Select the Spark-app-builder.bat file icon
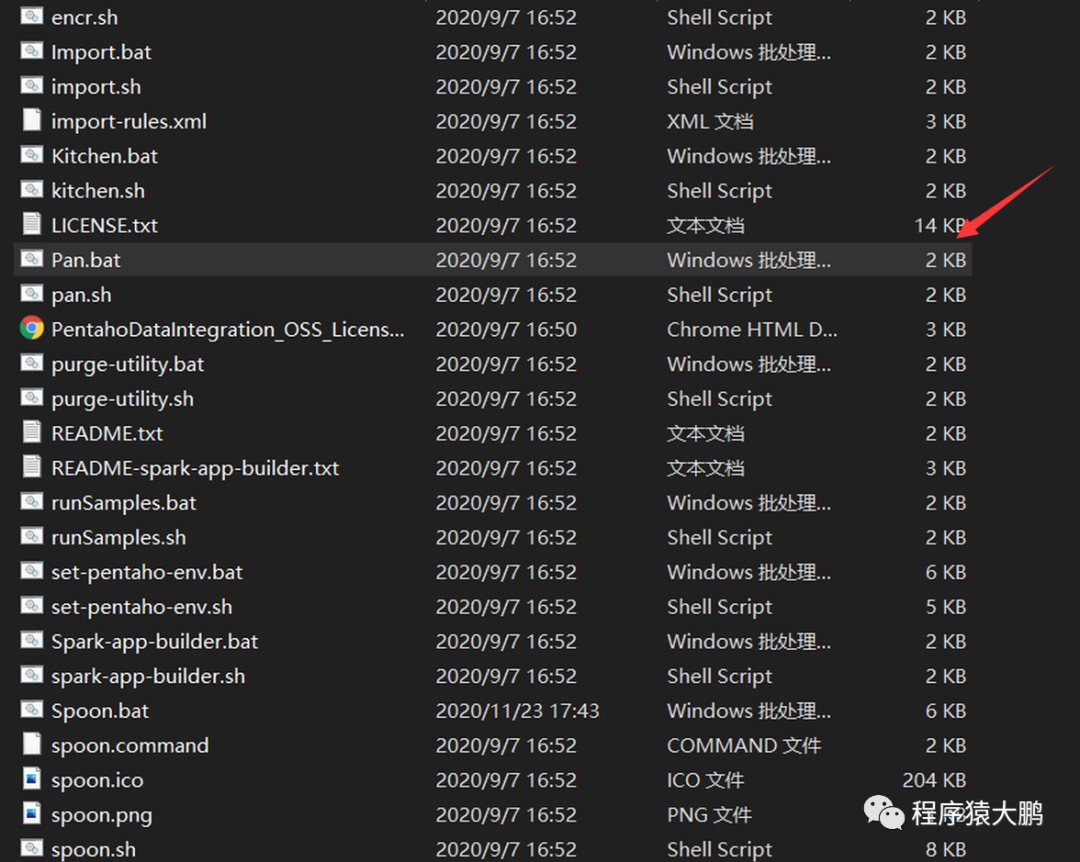 click(x=32, y=640)
